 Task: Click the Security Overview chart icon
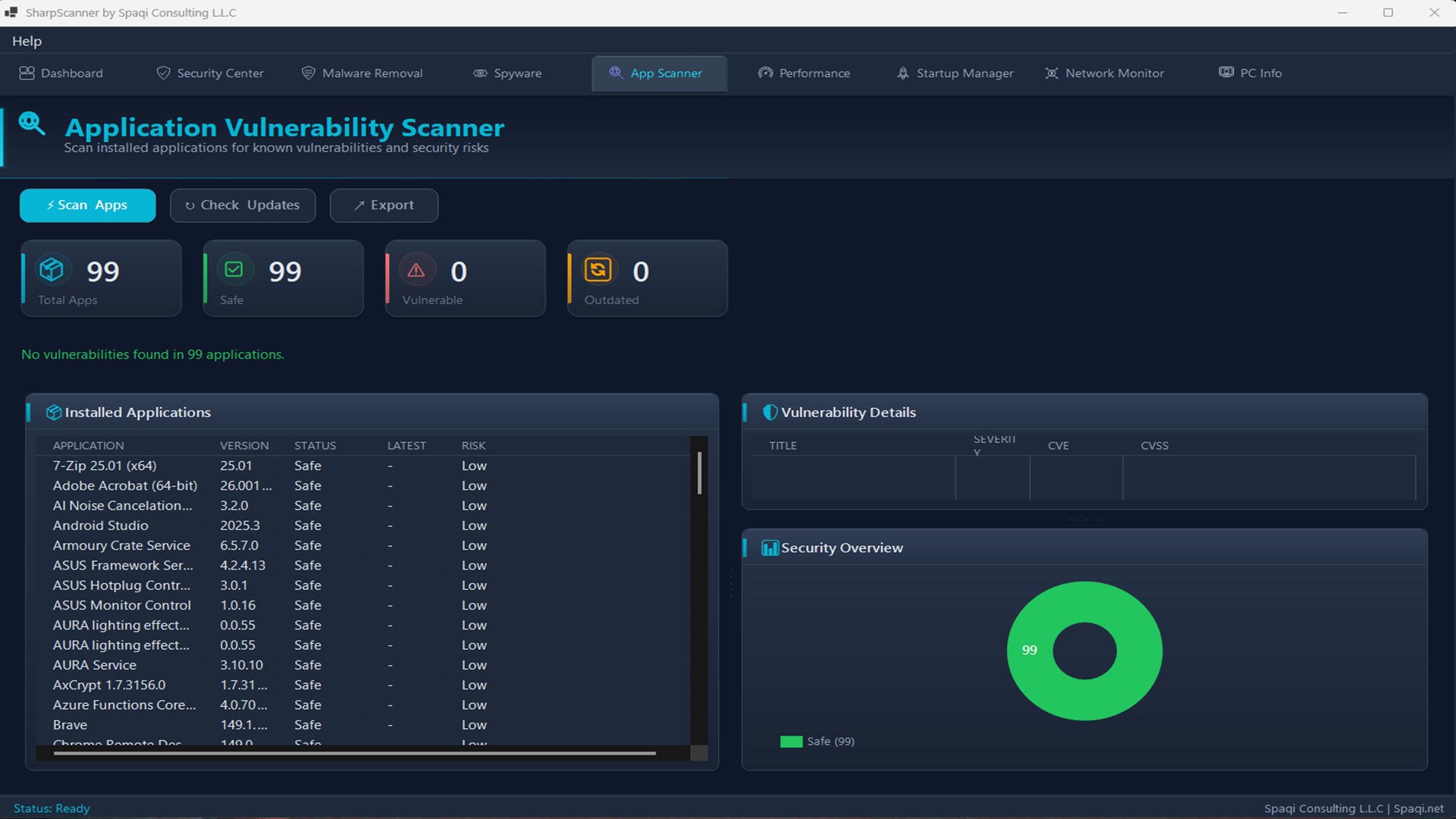pyautogui.click(x=770, y=548)
